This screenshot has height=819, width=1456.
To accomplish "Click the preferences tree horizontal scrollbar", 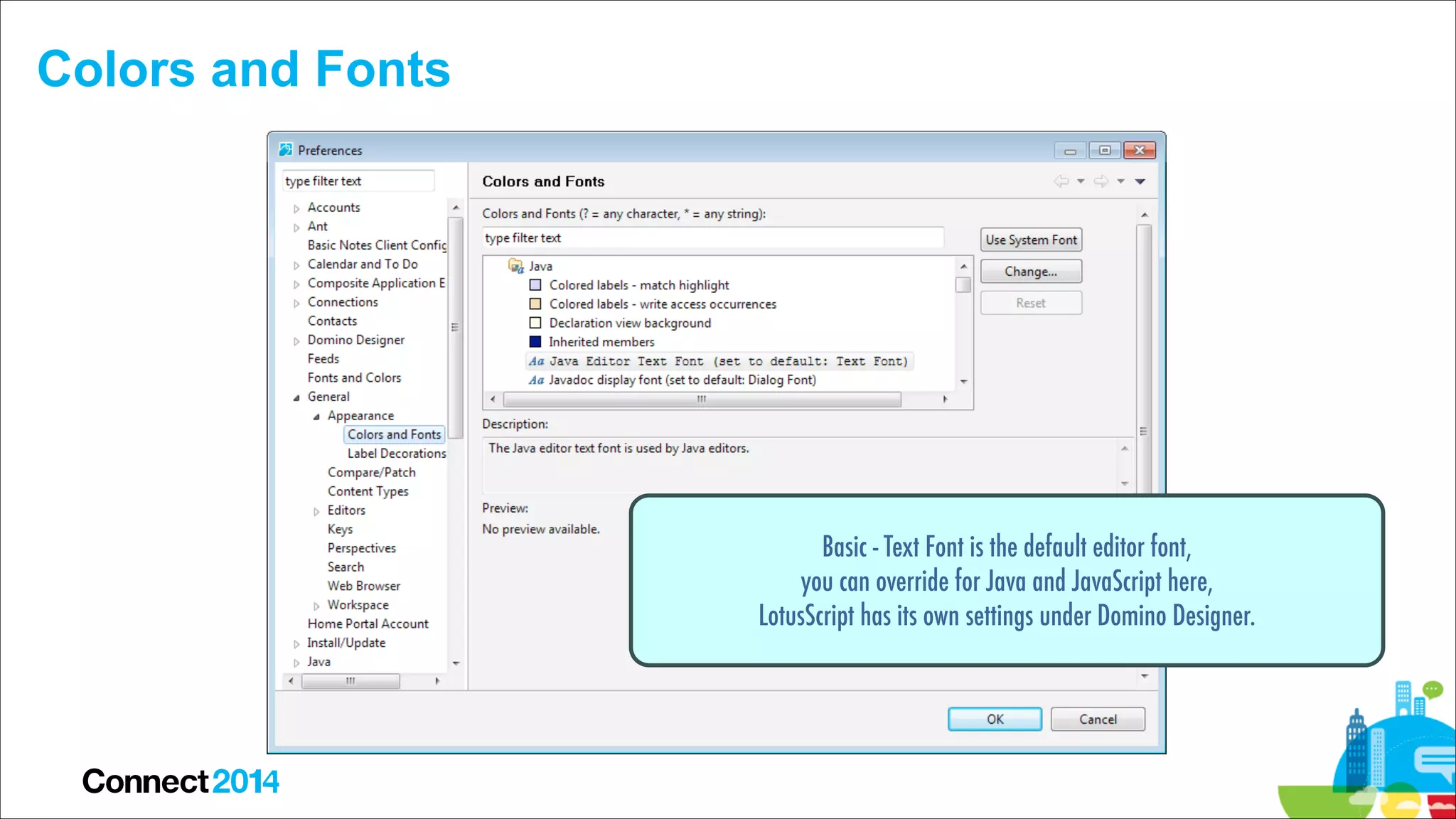I will [x=350, y=681].
